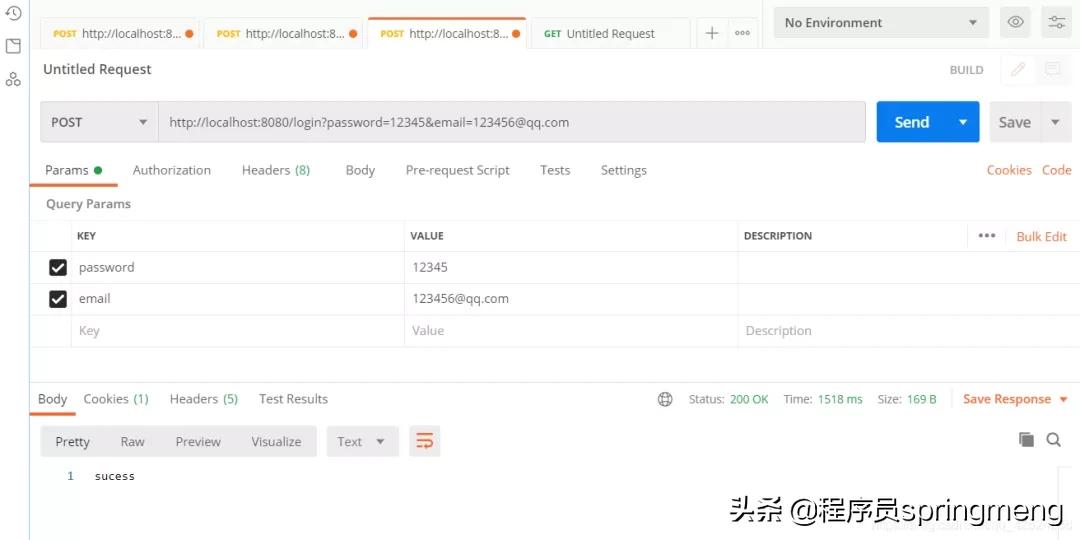Open the Pre-request Script tab

coord(457,170)
